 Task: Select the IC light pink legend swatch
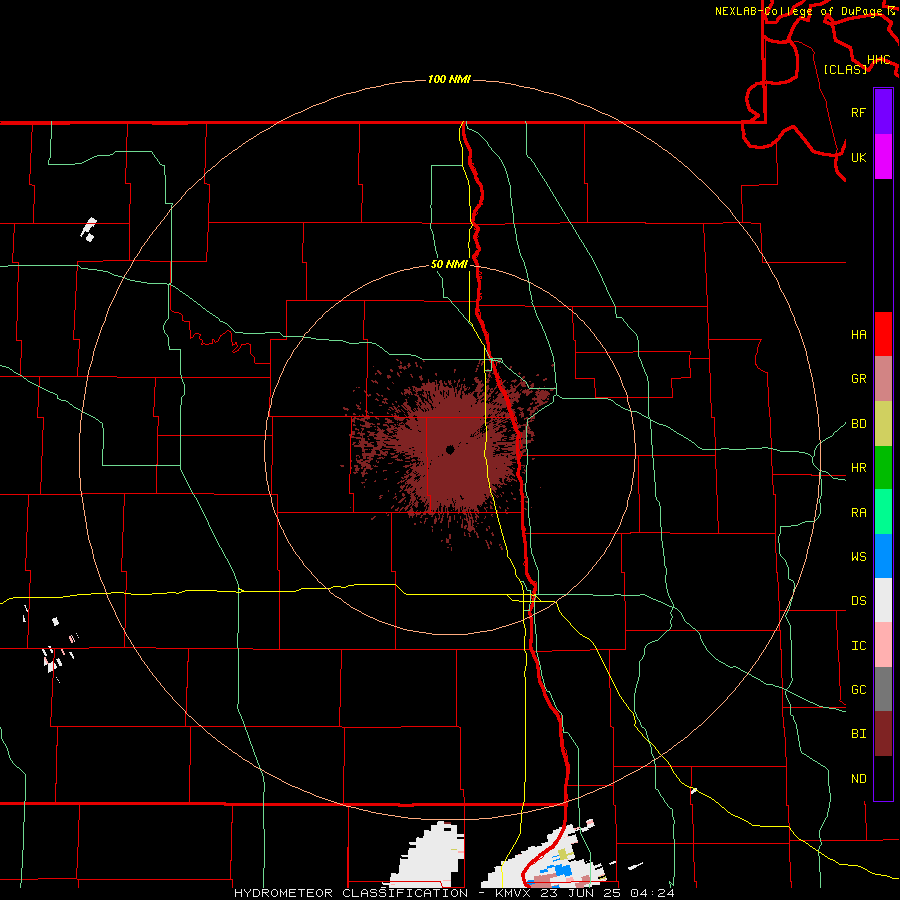point(883,645)
